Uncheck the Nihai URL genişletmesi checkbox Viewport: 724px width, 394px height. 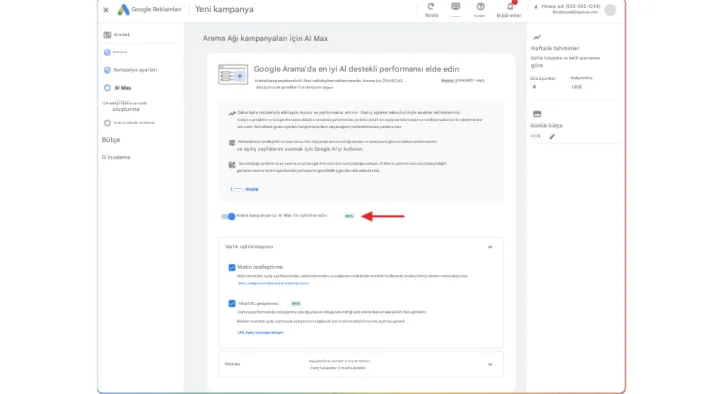(x=232, y=303)
